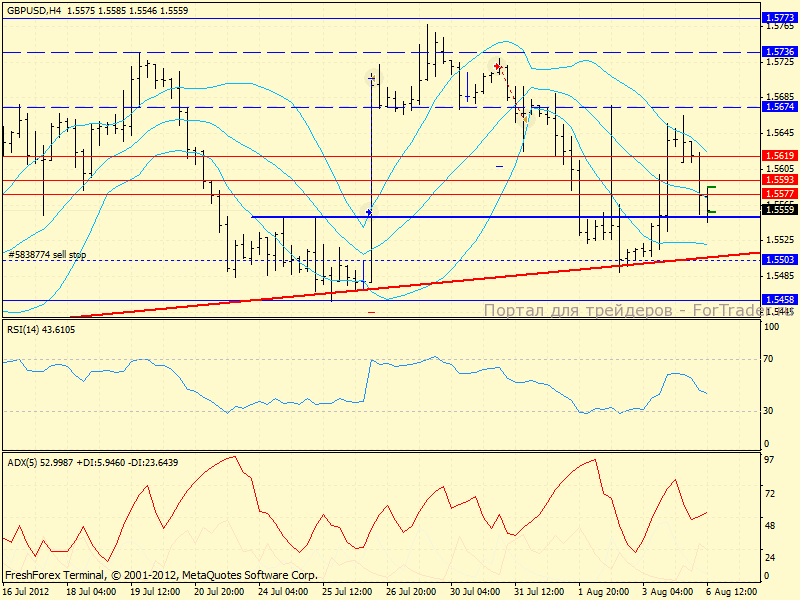Click the 1.5736 price level label
800x600 pixels.
coord(780,52)
